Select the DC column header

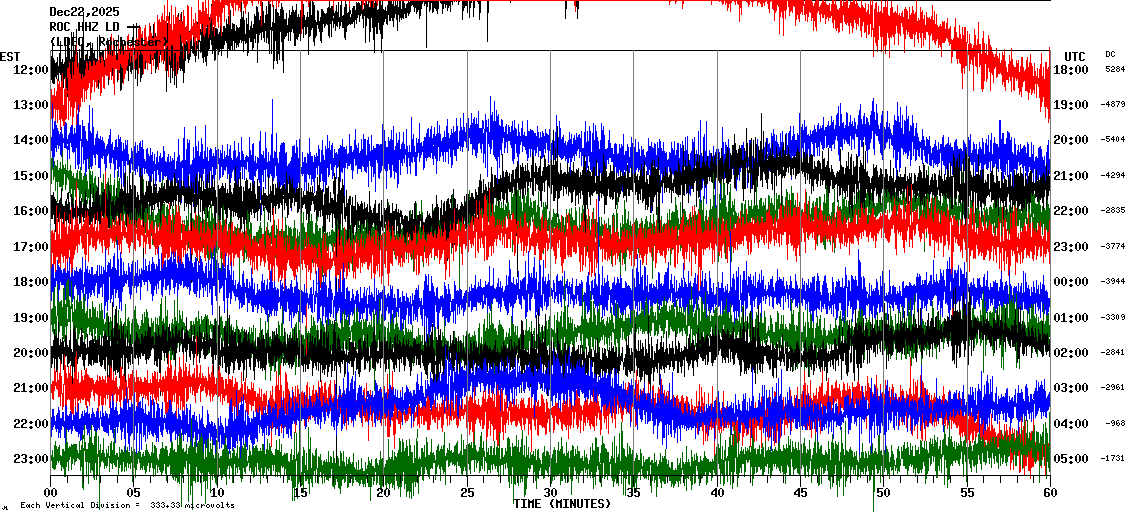tap(1110, 54)
